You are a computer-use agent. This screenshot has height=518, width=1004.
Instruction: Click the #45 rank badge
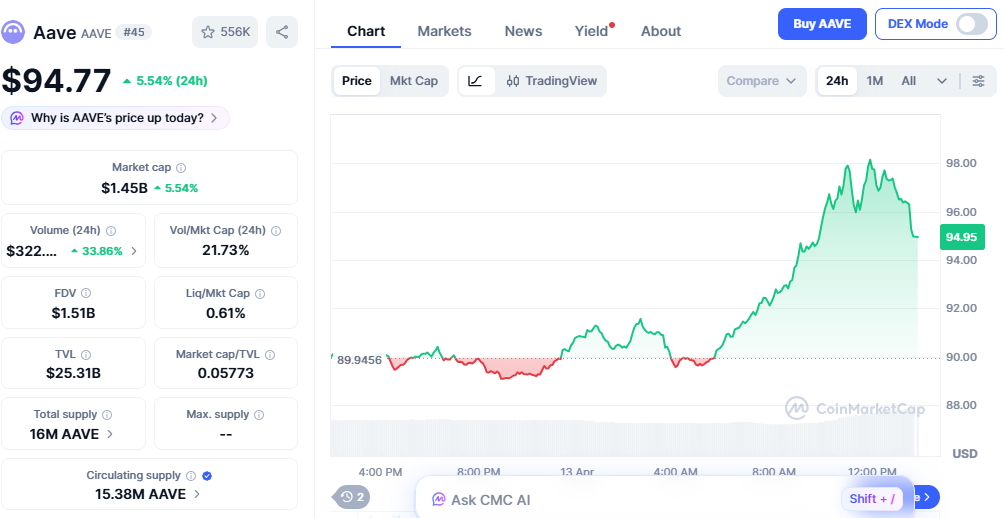tap(134, 32)
